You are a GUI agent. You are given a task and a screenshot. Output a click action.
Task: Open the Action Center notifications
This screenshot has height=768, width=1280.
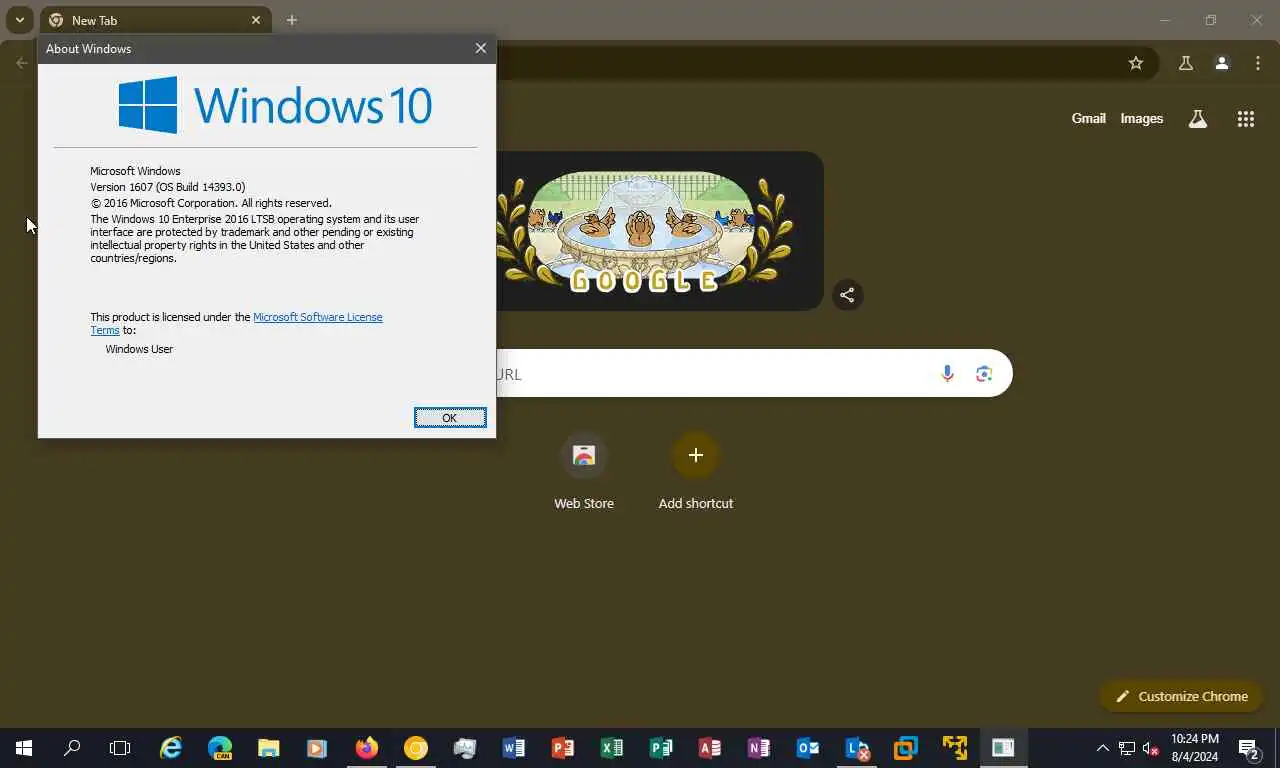[1249, 748]
